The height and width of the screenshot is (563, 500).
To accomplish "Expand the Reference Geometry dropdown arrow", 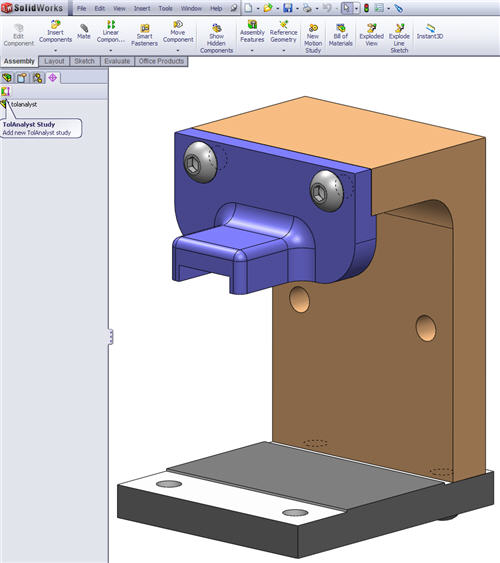I will [x=284, y=51].
